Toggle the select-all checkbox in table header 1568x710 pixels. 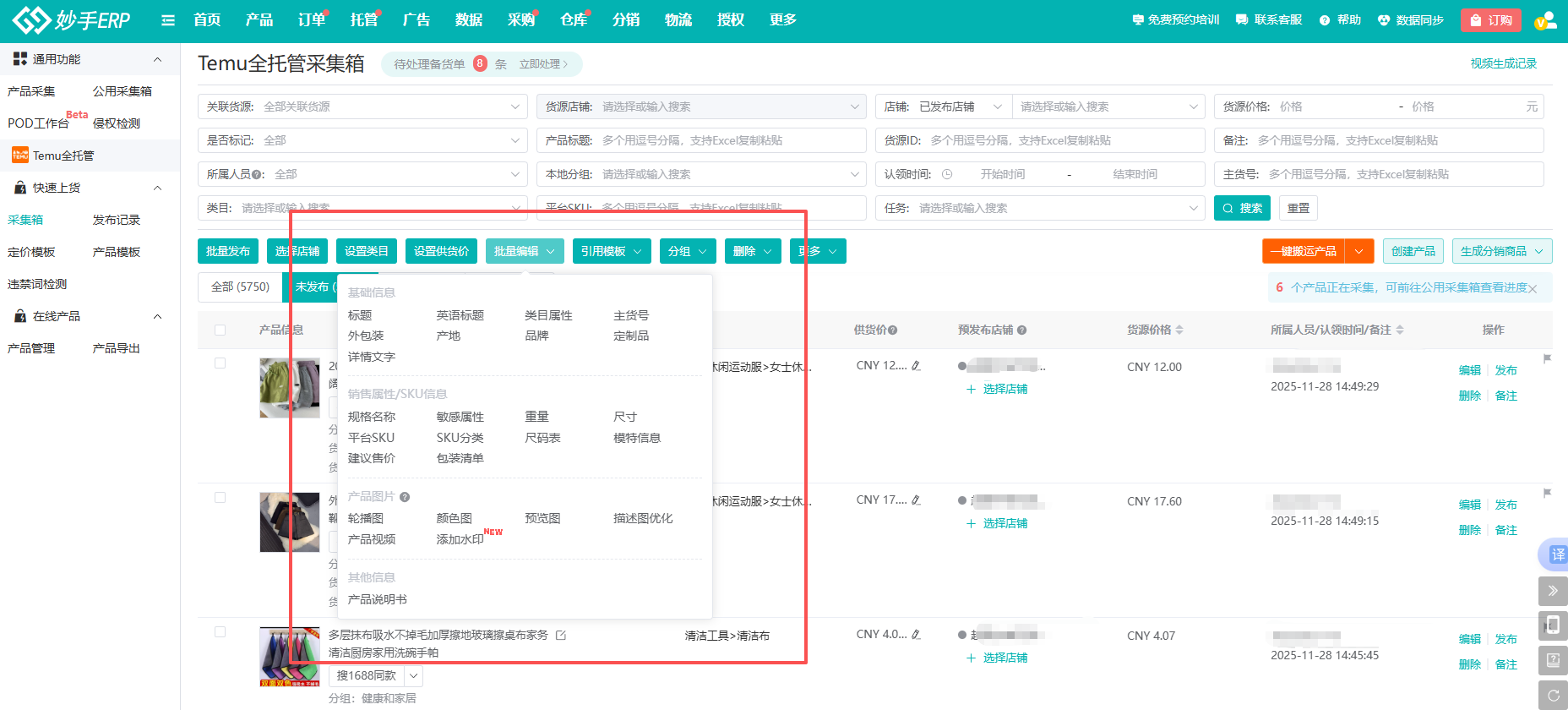click(220, 330)
